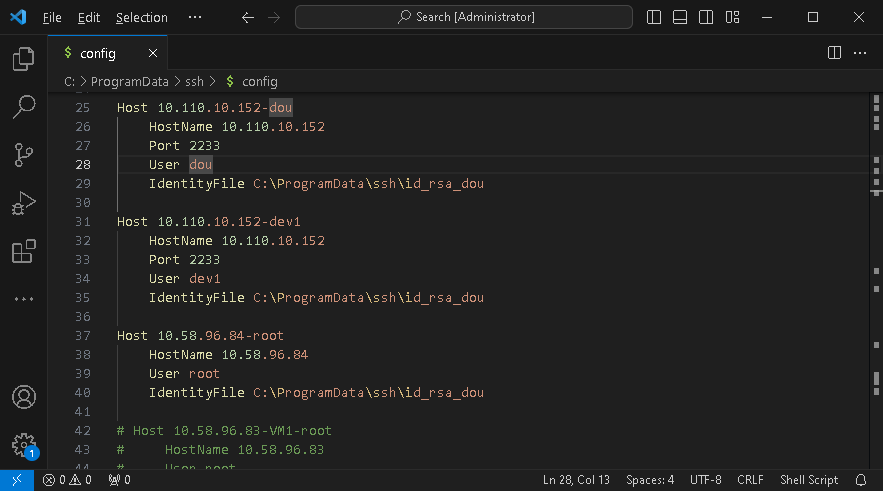Viewport: 883px width, 491px height.
Task: Open the Extensions view
Action: (x=23, y=251)
